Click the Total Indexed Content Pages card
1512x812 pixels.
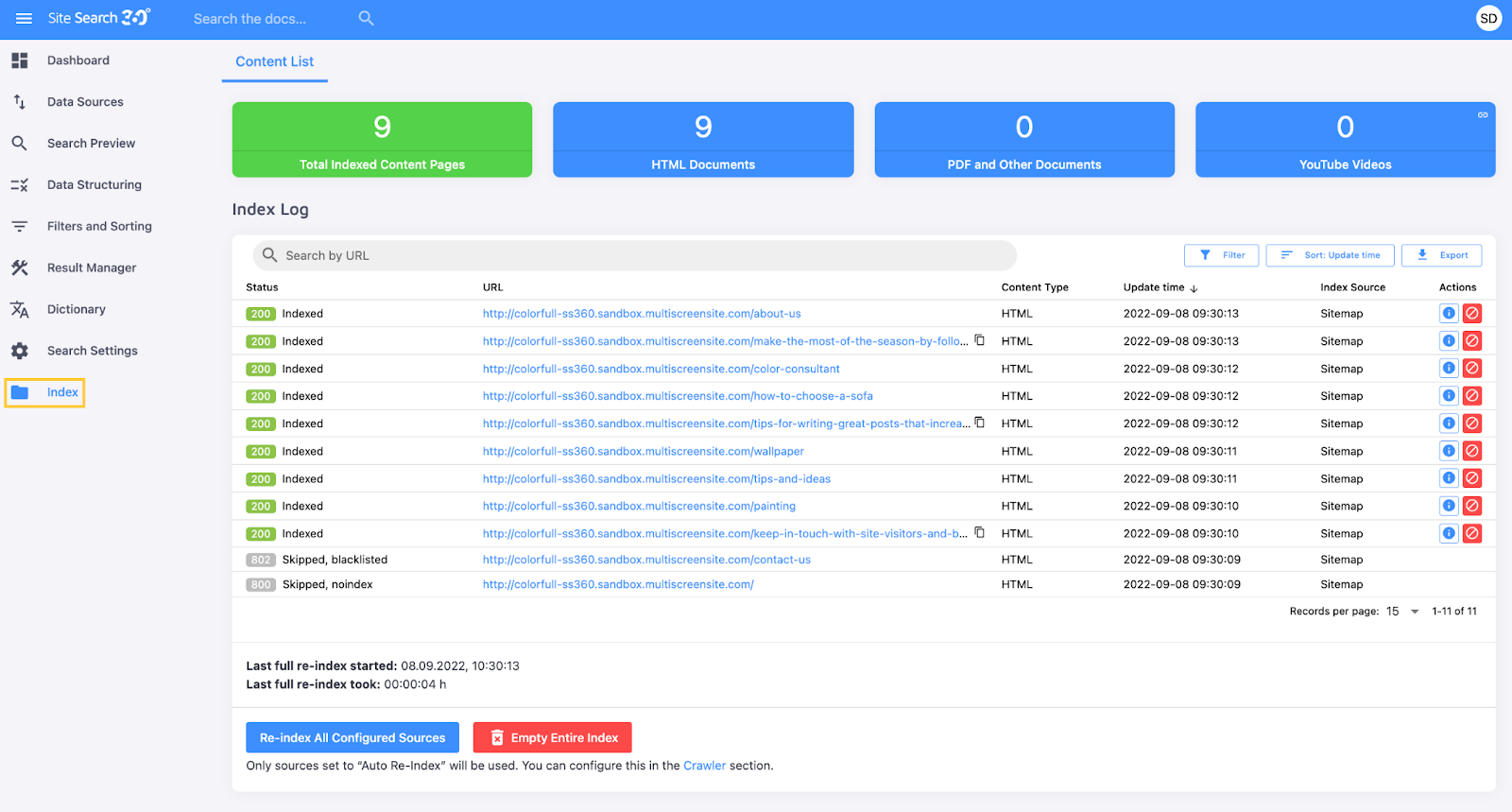coord(382,139)
